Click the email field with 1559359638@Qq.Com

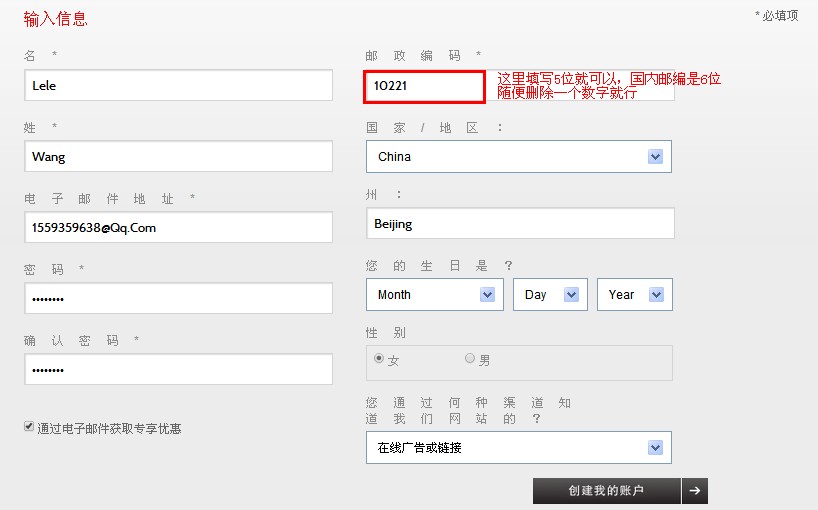[x=178, y=228]
